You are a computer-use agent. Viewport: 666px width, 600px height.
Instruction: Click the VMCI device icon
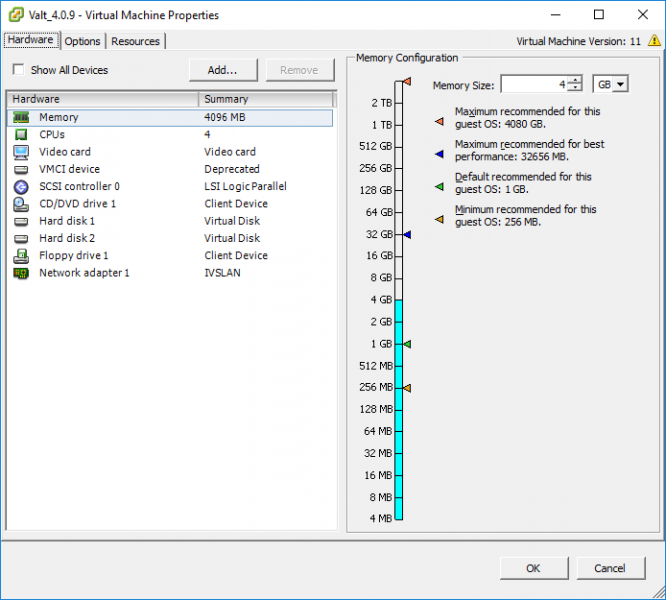(21, 169)
